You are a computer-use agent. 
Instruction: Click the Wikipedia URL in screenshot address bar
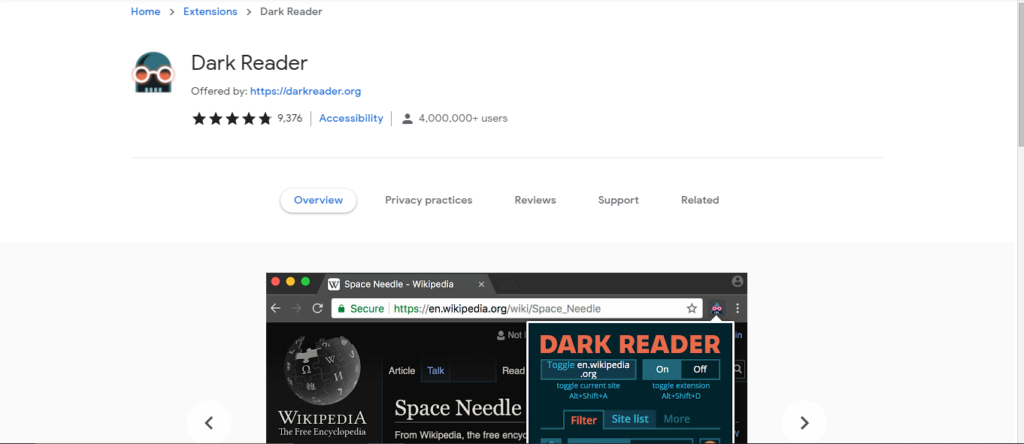pyautogui.click(x=497, y=308)
